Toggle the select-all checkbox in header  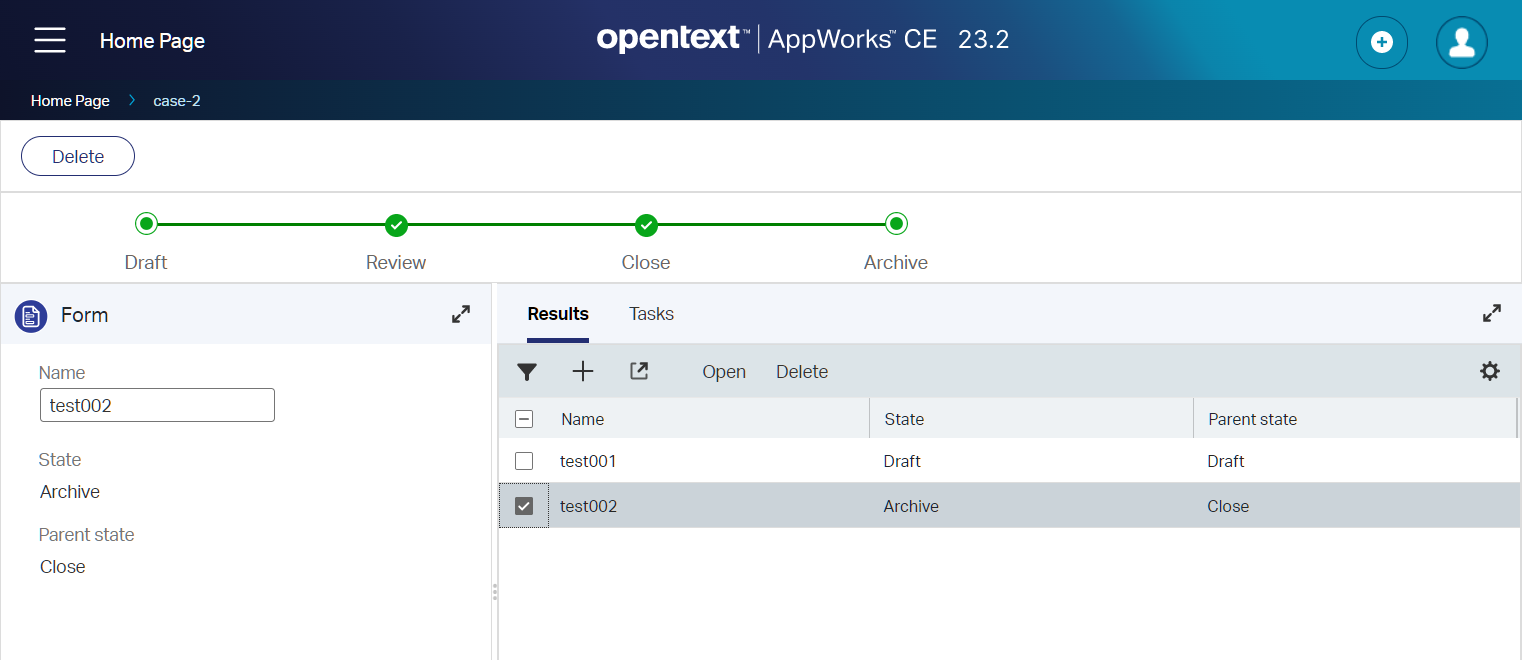pyautogui.click(x=524, y=419)
